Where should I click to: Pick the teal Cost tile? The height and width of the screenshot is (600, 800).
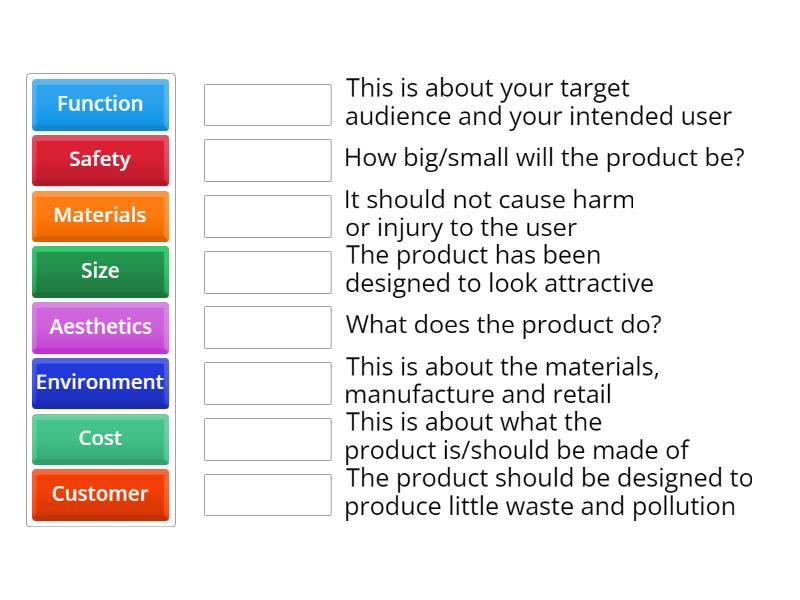click(100, 439)
